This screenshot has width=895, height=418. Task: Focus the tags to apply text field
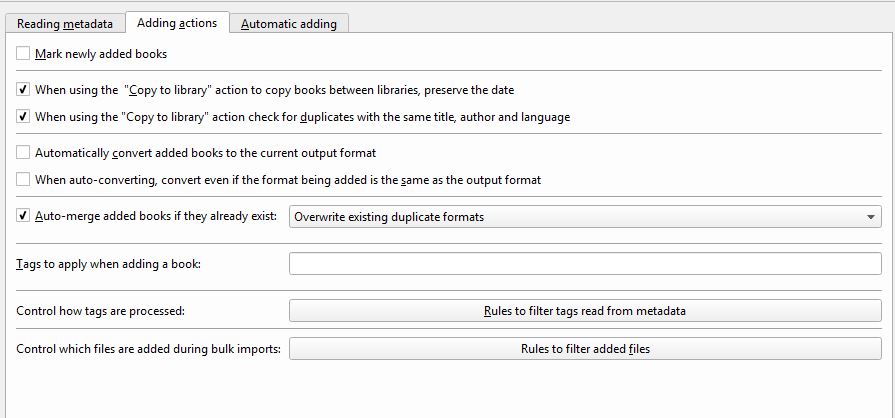pos(584,264)
